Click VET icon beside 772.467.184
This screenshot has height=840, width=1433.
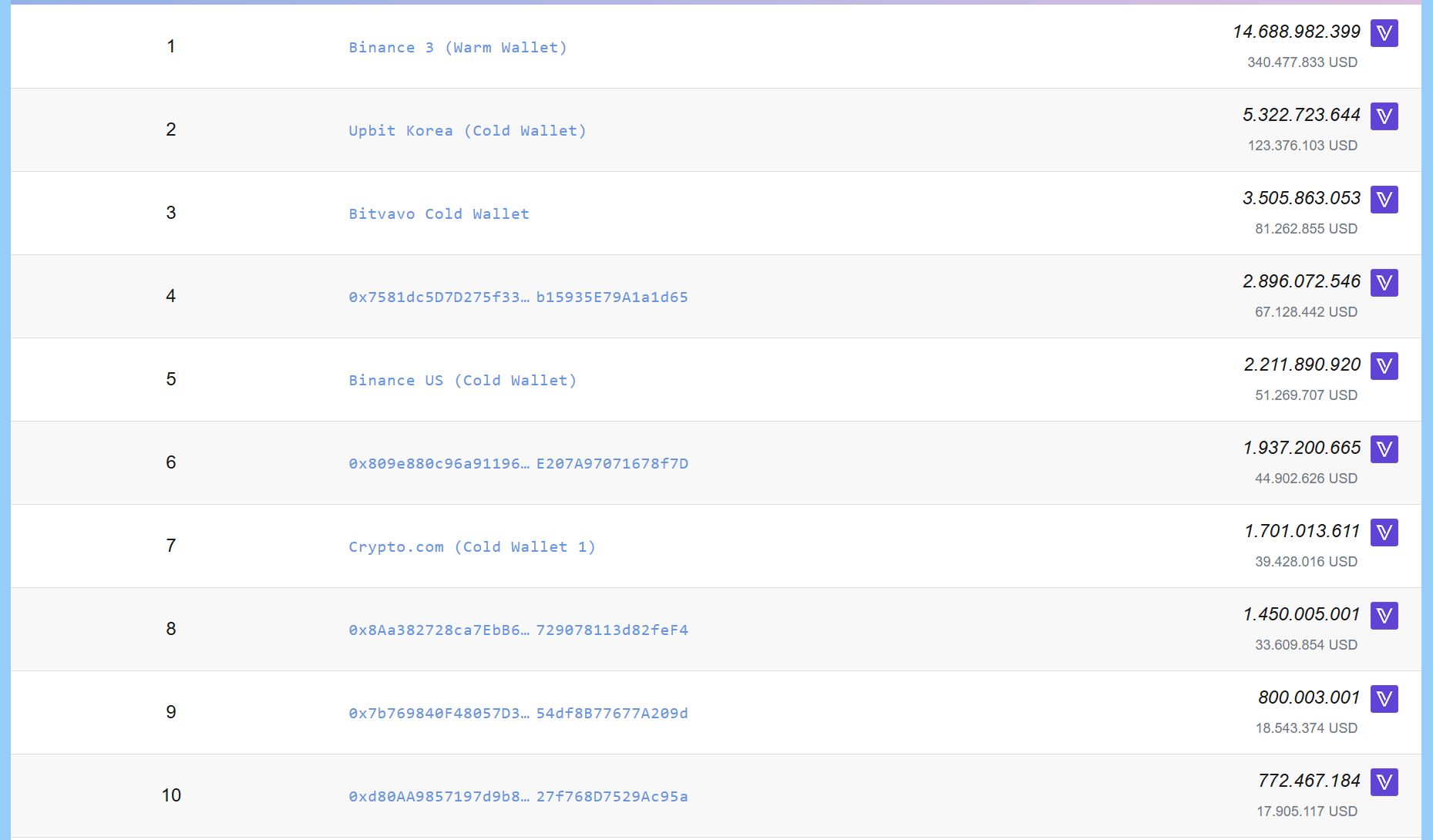[x=1384, y=782]
